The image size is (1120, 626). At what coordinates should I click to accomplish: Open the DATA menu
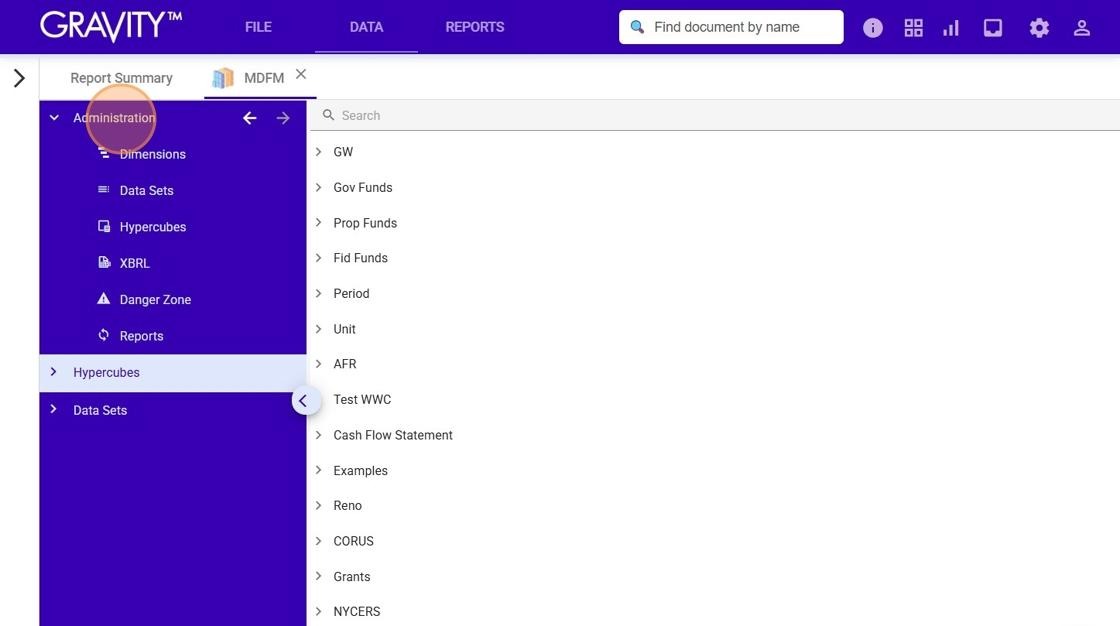point(366,27)
